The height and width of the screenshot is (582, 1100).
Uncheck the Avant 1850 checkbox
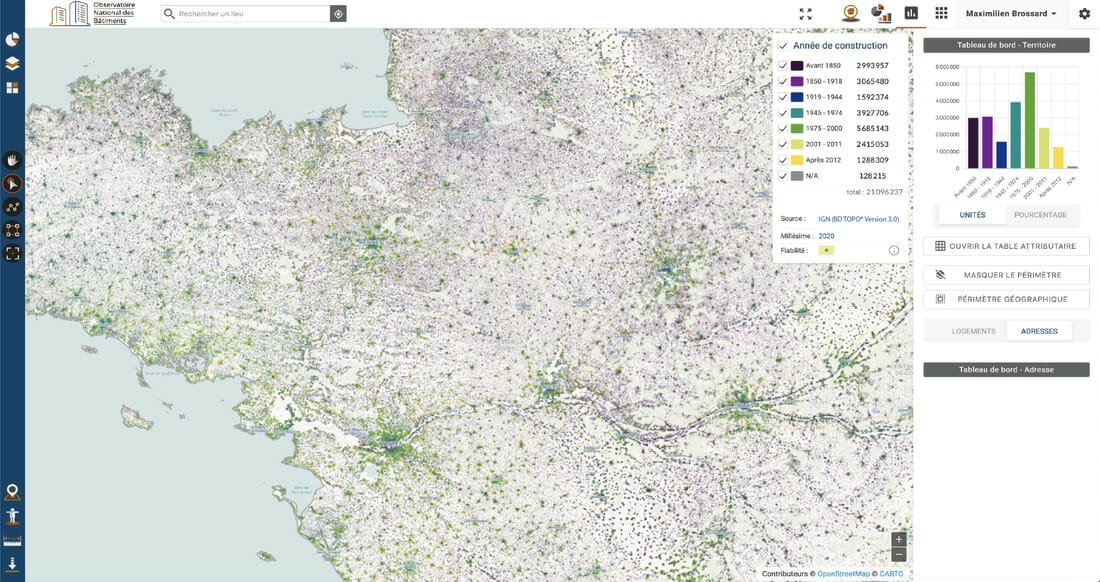[x=783, y=66]
